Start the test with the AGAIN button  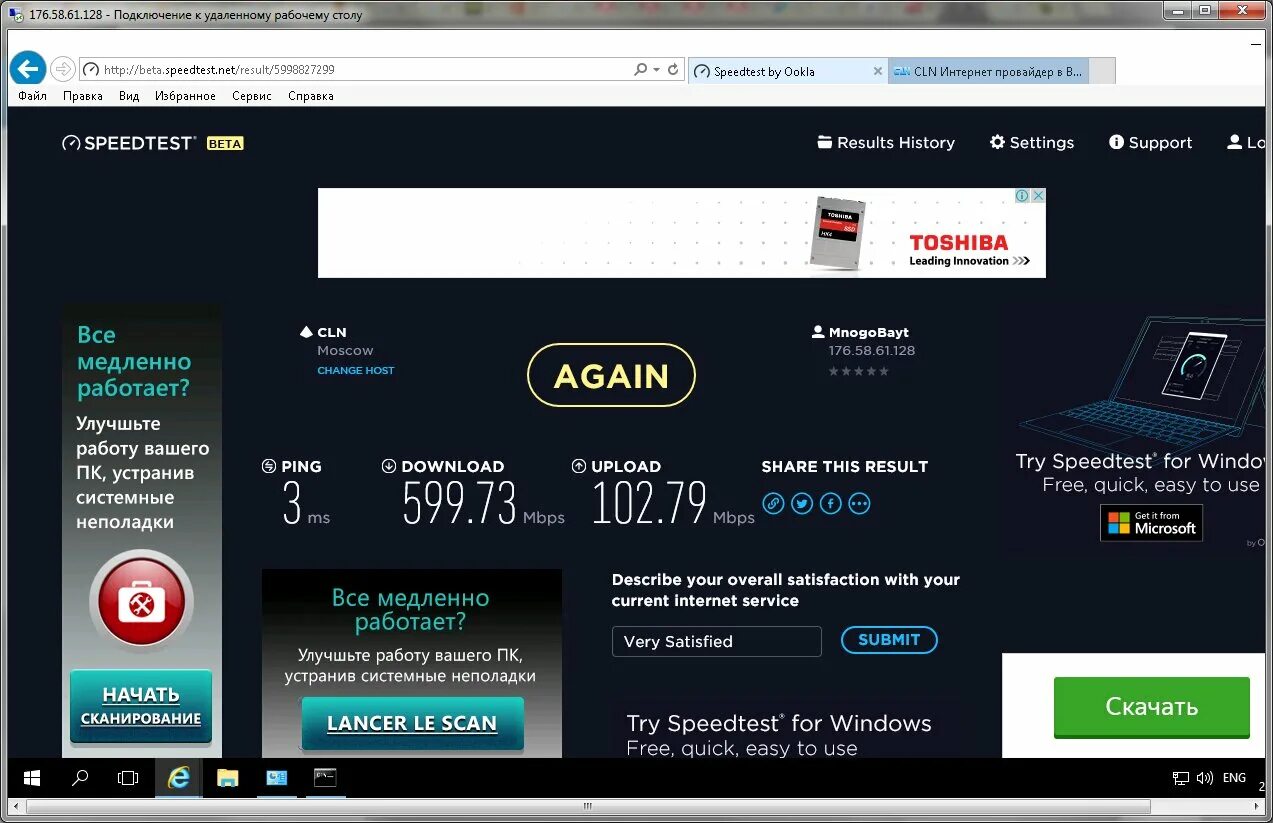(x=611, y=375)
